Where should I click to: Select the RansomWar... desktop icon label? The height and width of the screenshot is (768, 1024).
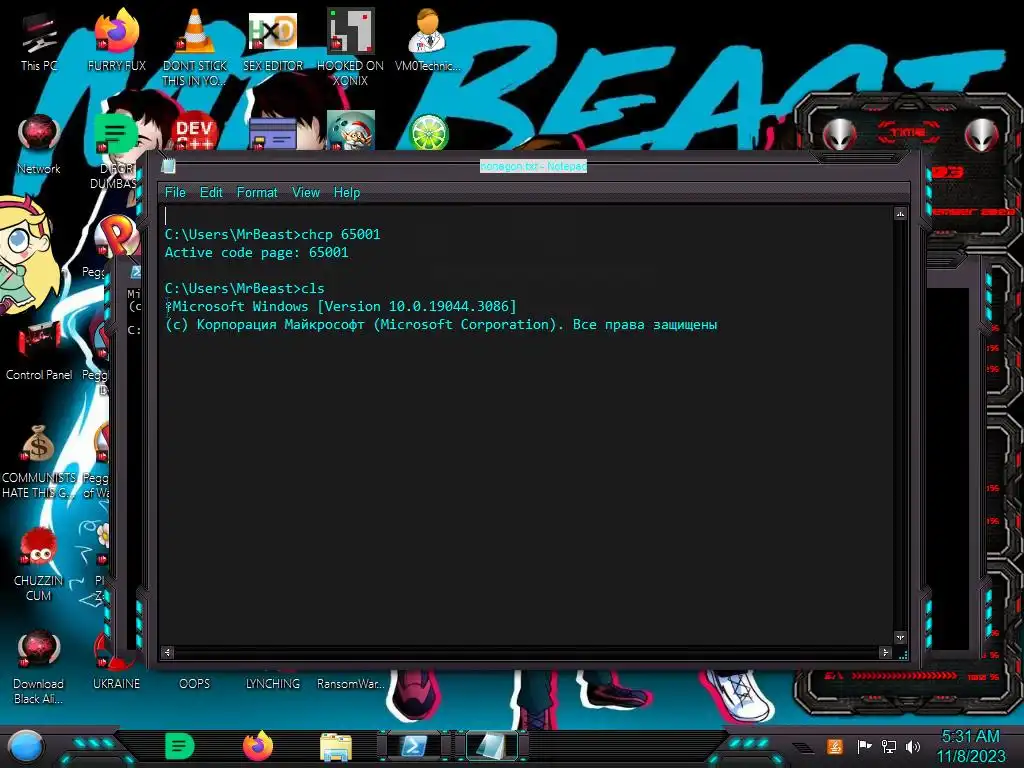(x=351, y=684)
